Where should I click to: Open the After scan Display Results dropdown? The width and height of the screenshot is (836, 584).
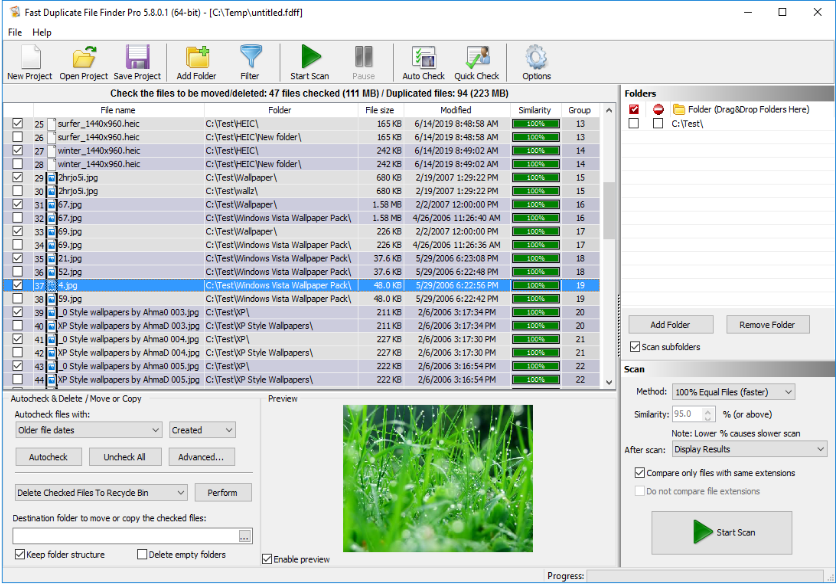[750, 449]
